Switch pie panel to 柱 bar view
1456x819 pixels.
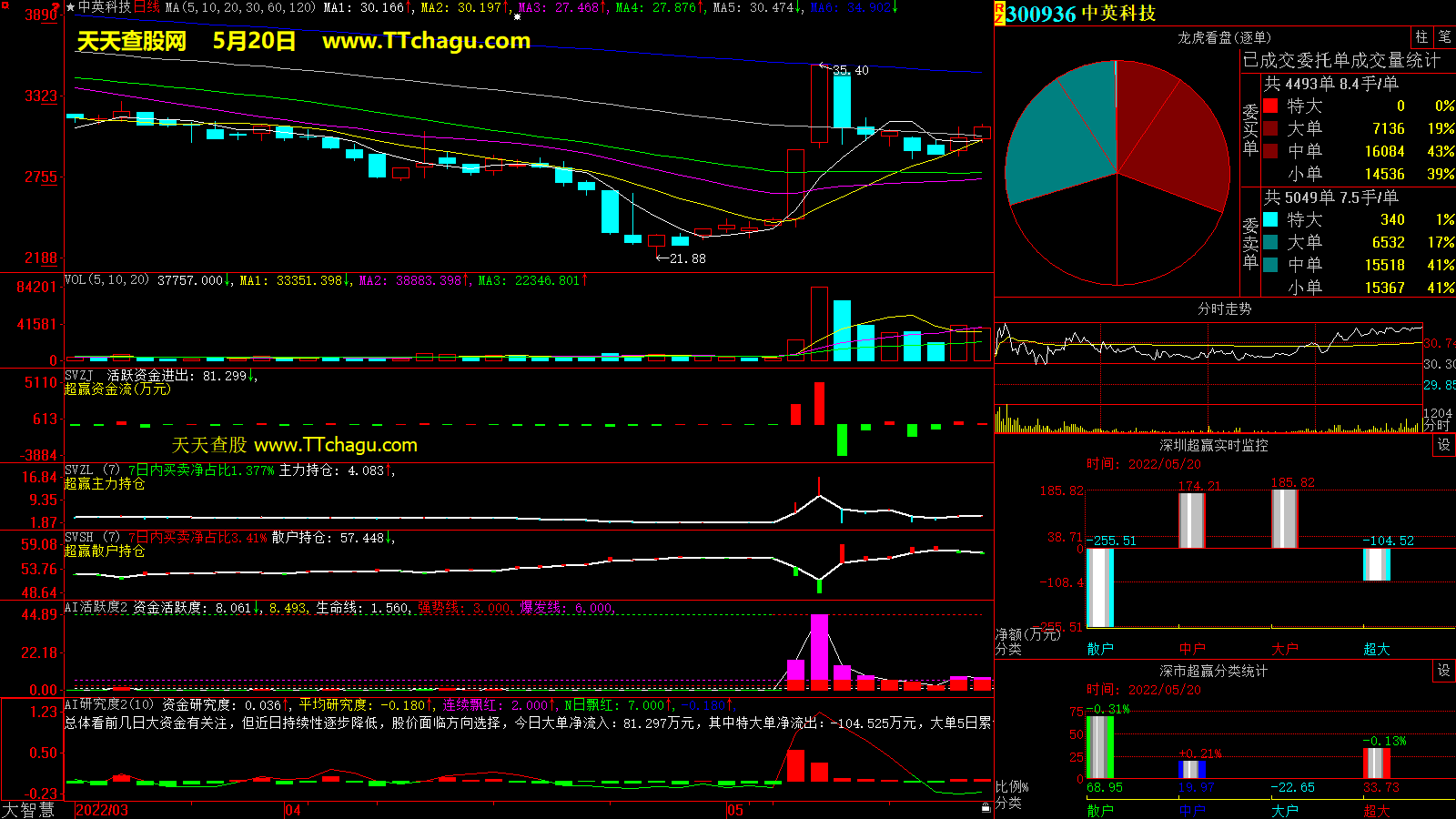(1421, 37)
